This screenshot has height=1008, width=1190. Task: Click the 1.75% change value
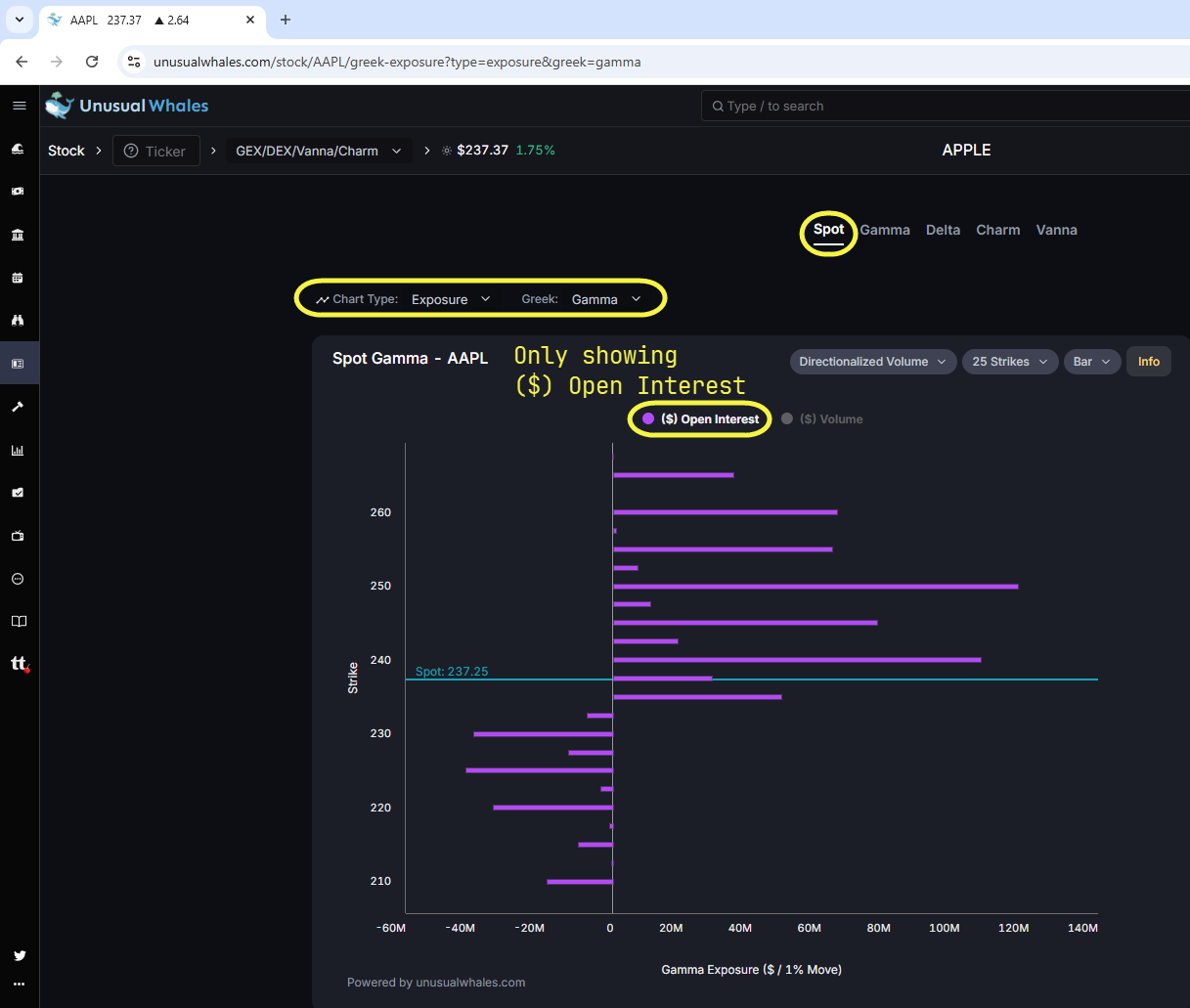point(536,151)
